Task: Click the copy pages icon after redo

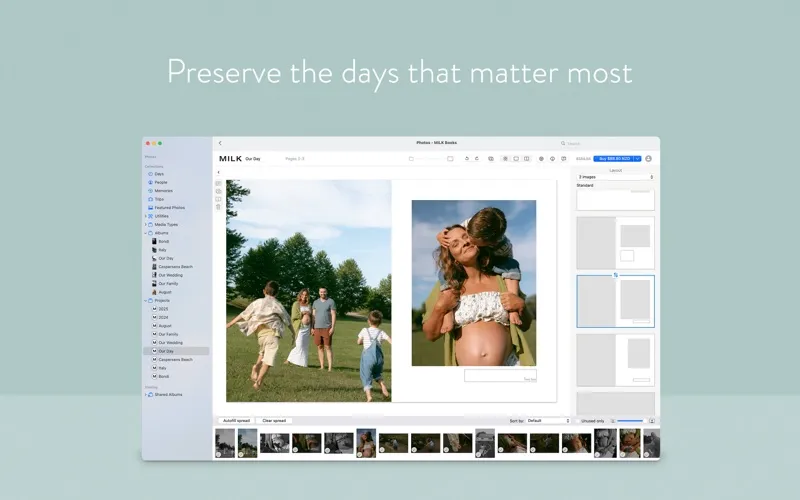Action: (491, 159)
